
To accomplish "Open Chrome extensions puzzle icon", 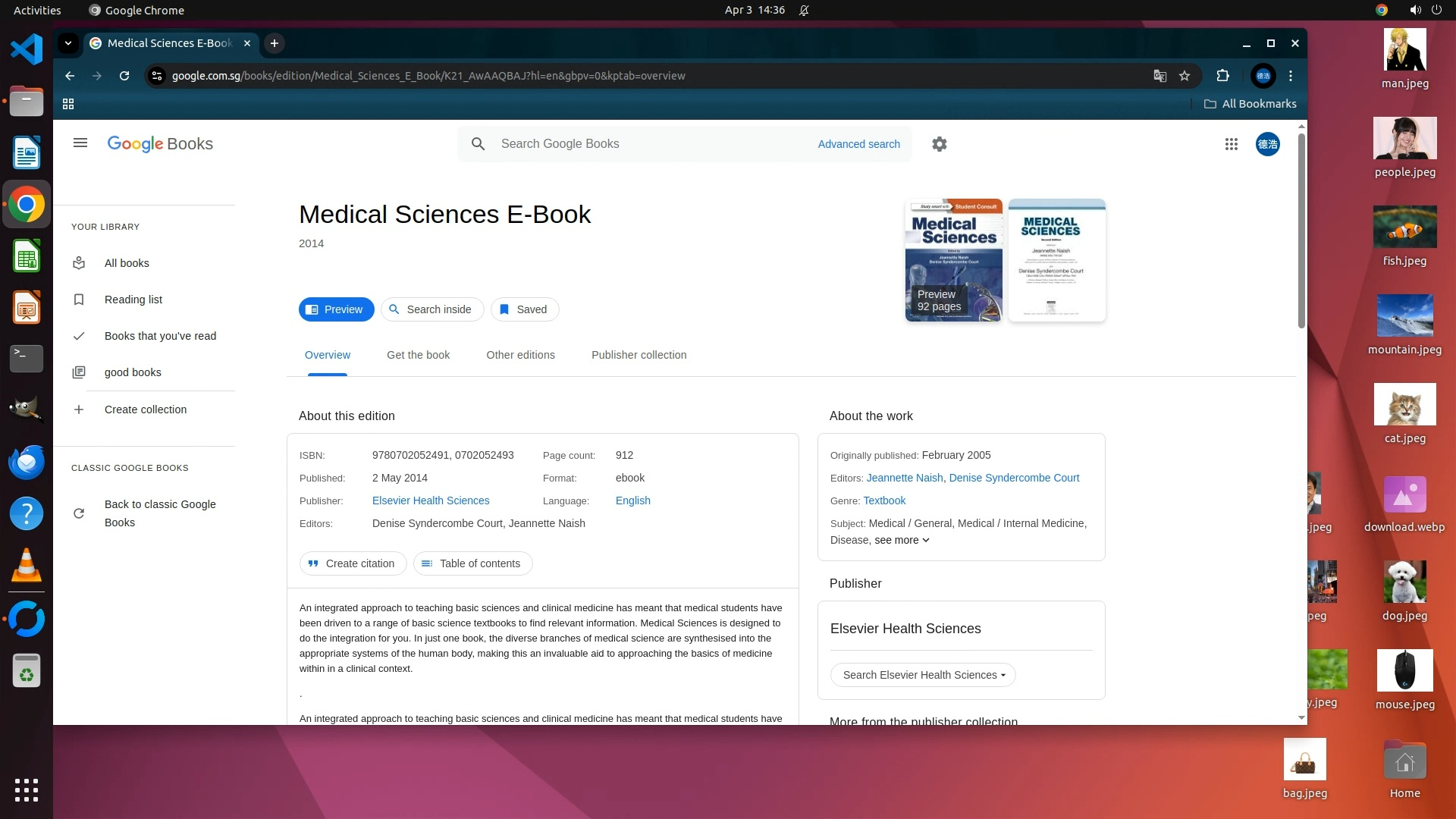I will 1222,76.
